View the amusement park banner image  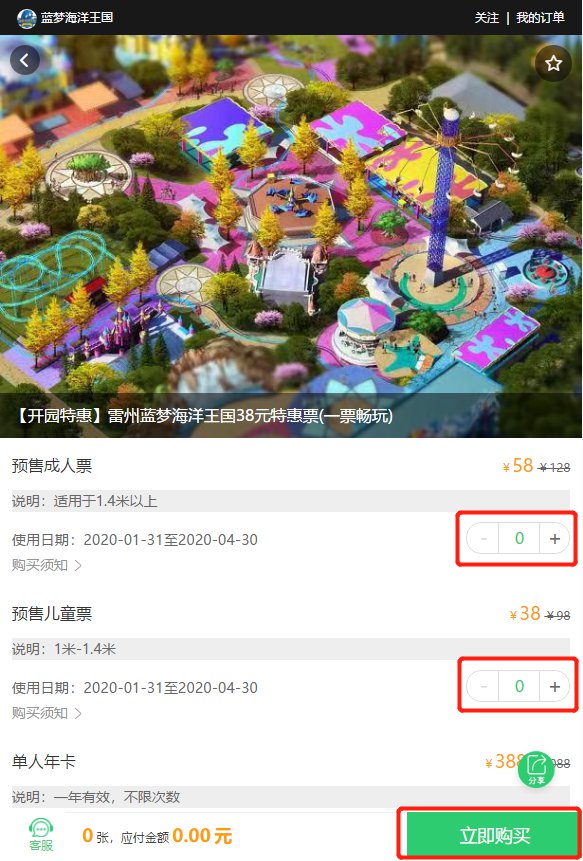pos(292,236)
